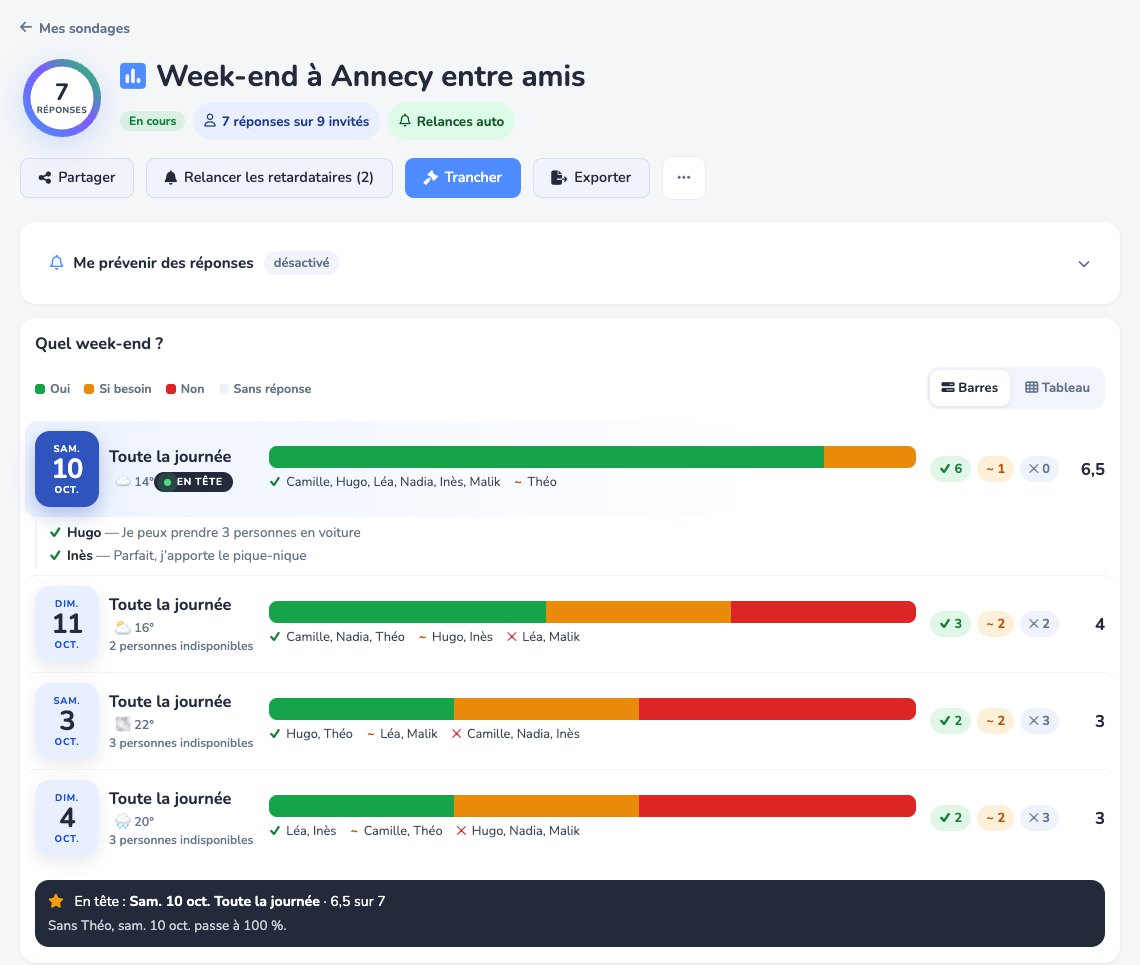Toggle the Relances auto reminder pill
This screenshot has height=965, width=1140.
point(451,121)
